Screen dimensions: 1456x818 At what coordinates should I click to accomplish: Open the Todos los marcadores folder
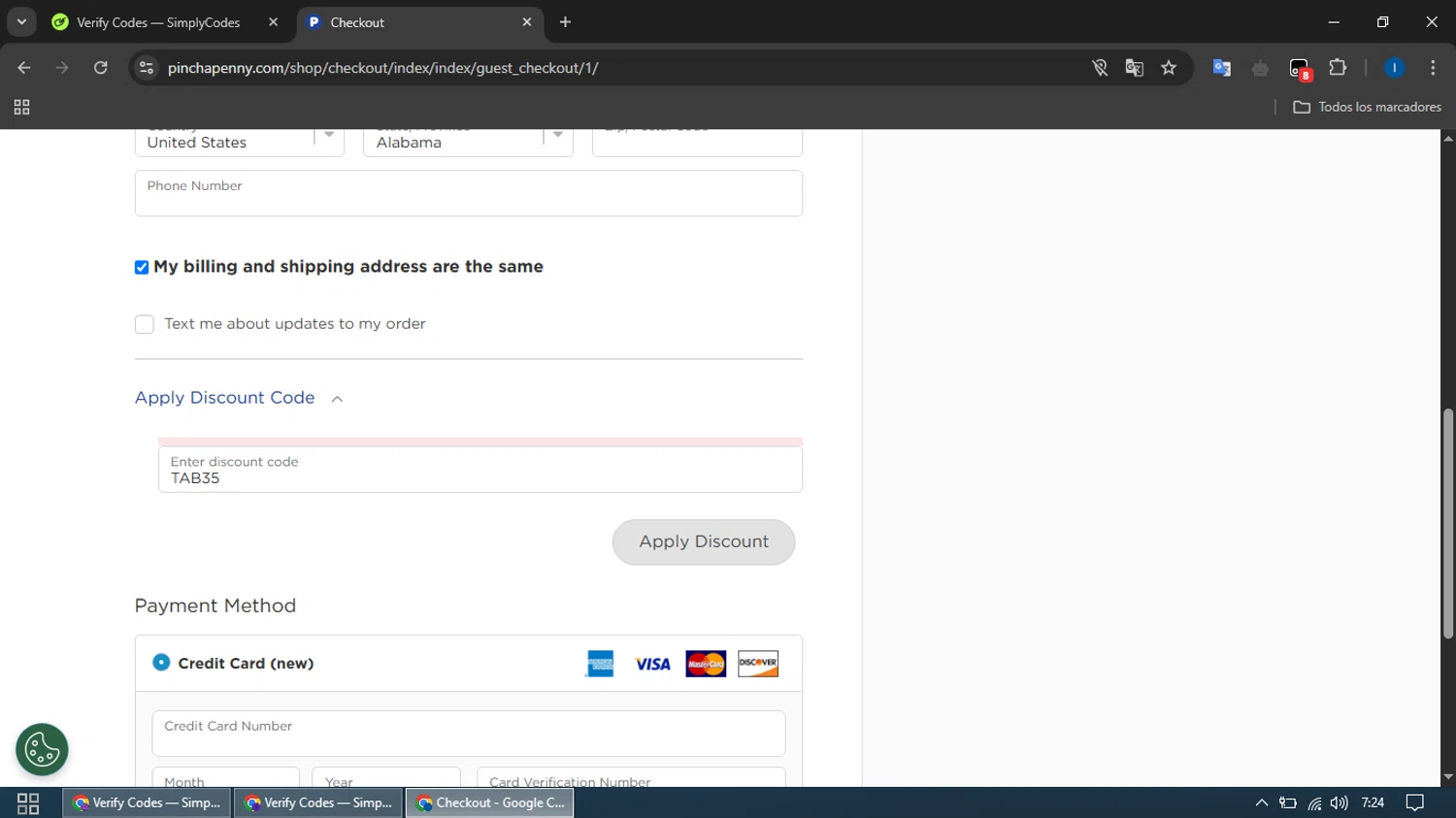point(1367,107)
